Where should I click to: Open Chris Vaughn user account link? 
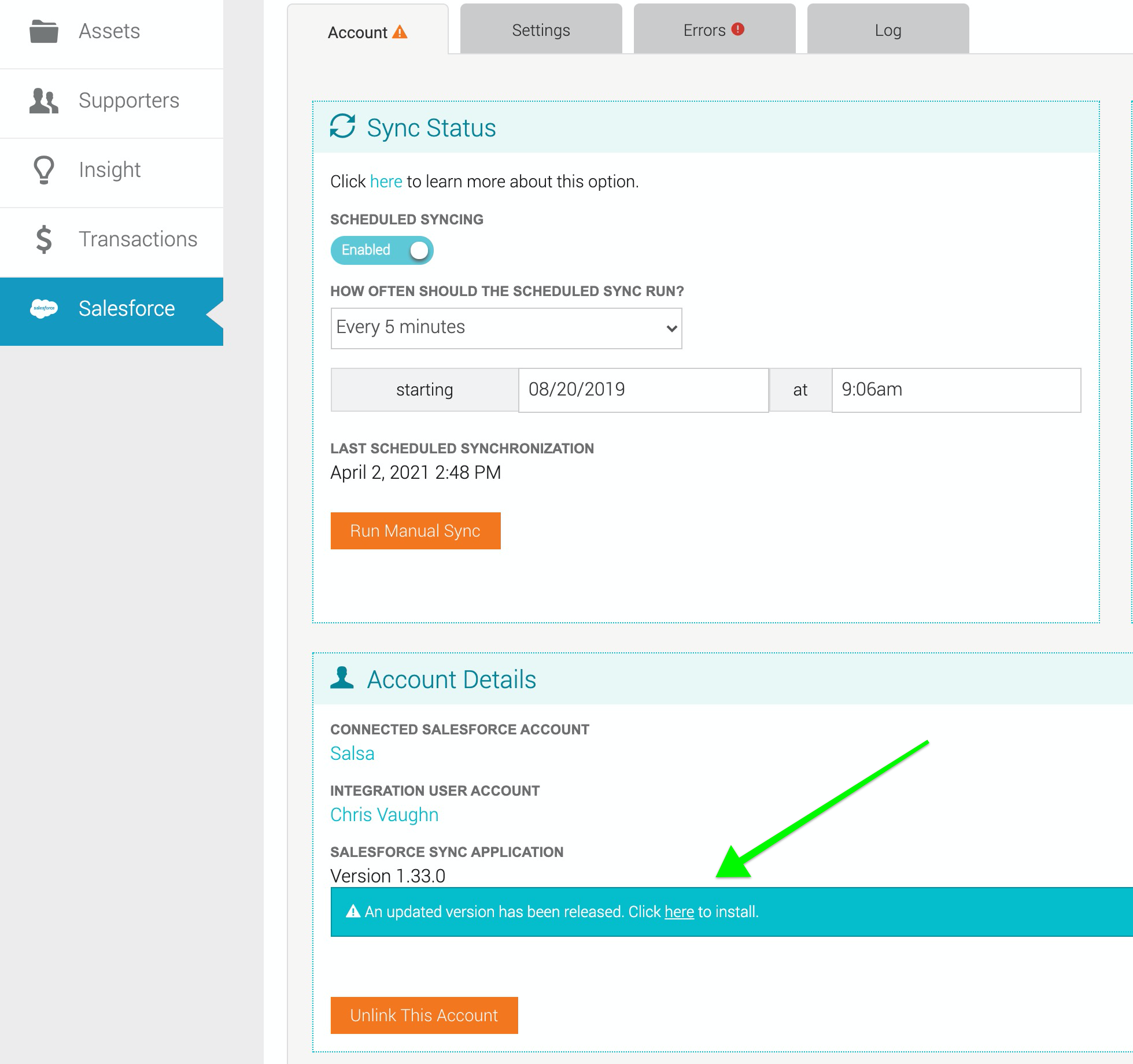384,815
